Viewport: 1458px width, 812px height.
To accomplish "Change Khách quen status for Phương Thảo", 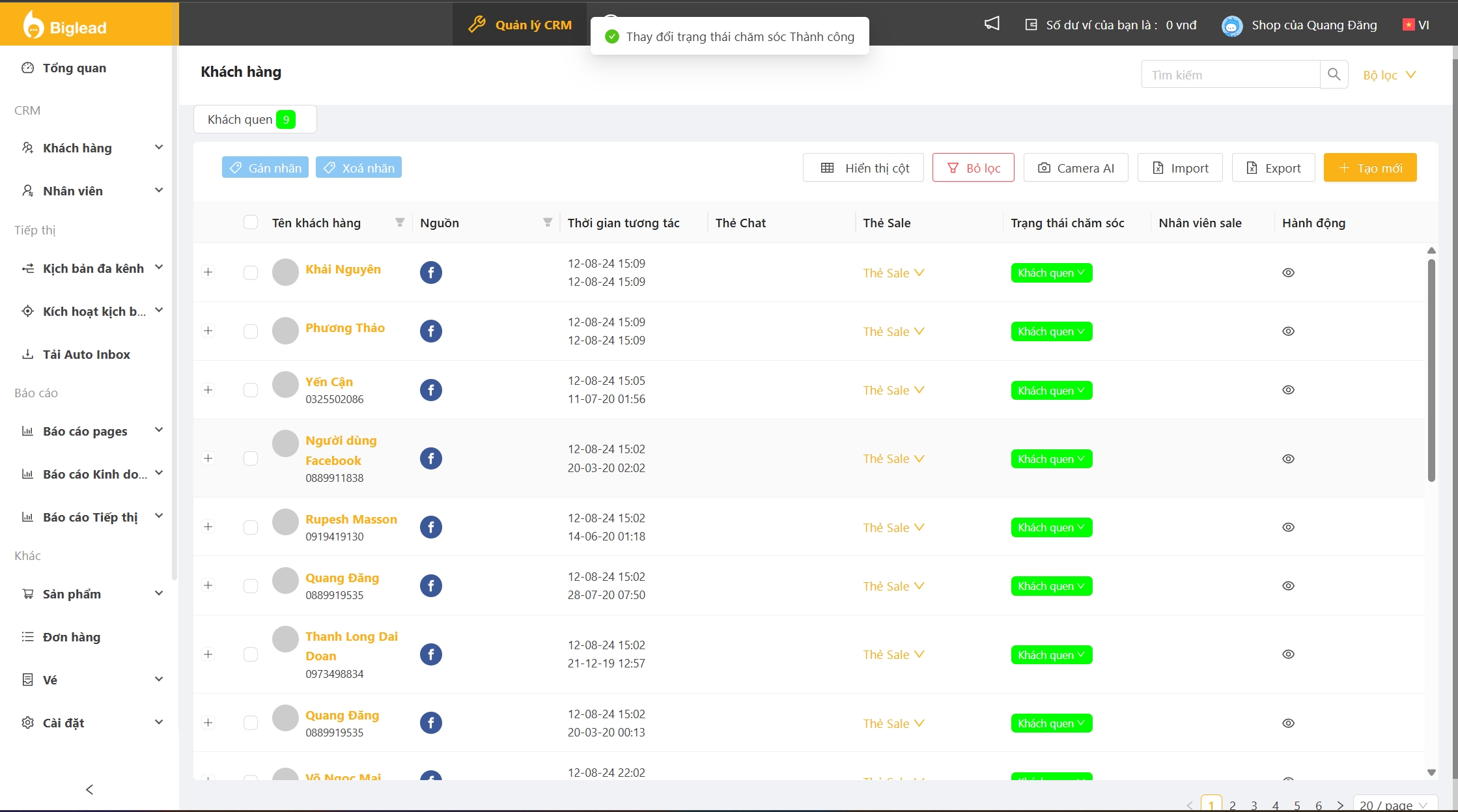I will coord(1052,331).
